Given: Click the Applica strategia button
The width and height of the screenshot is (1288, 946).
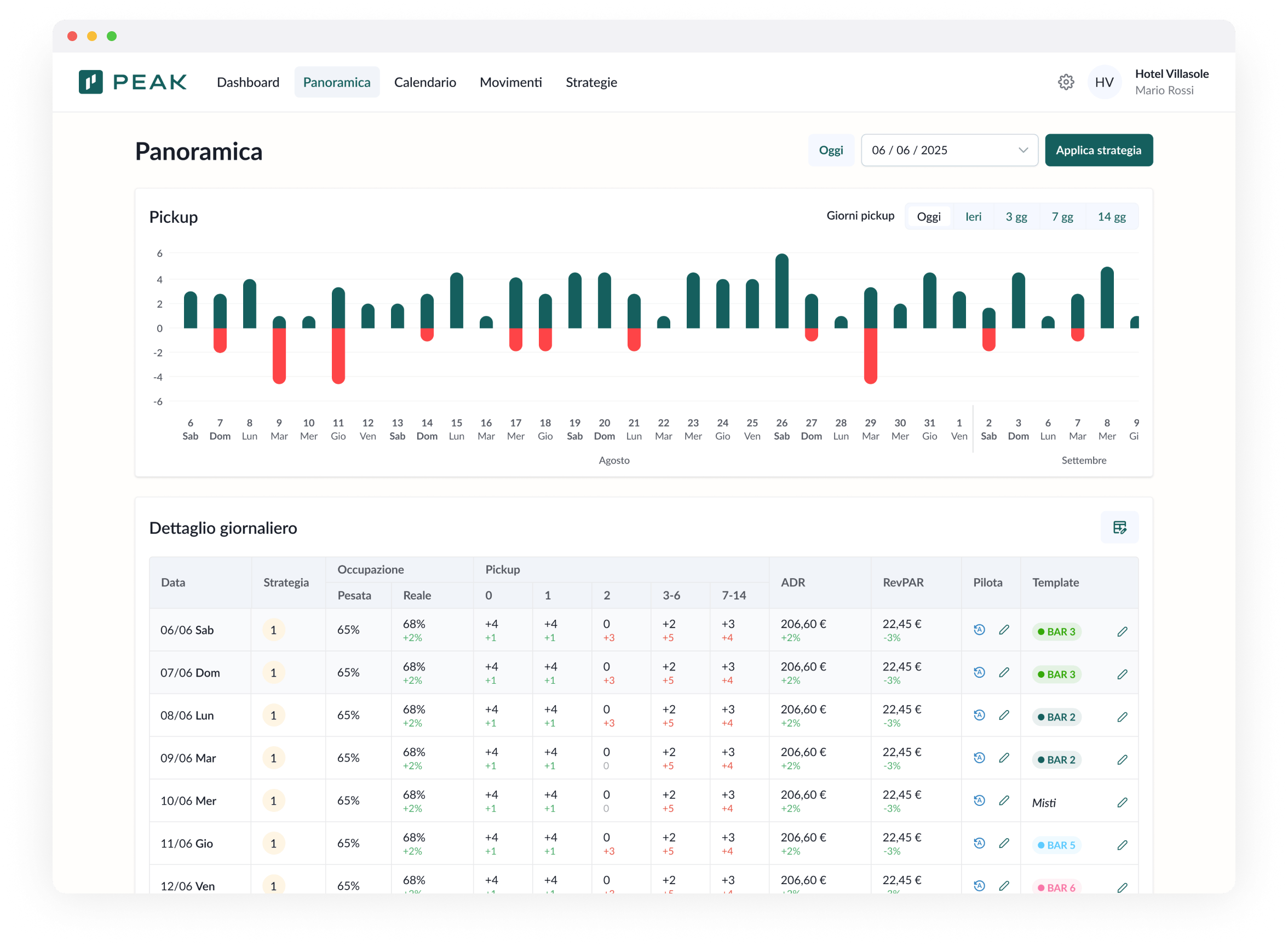Looking at the screenshot, I should point(1098,150).
